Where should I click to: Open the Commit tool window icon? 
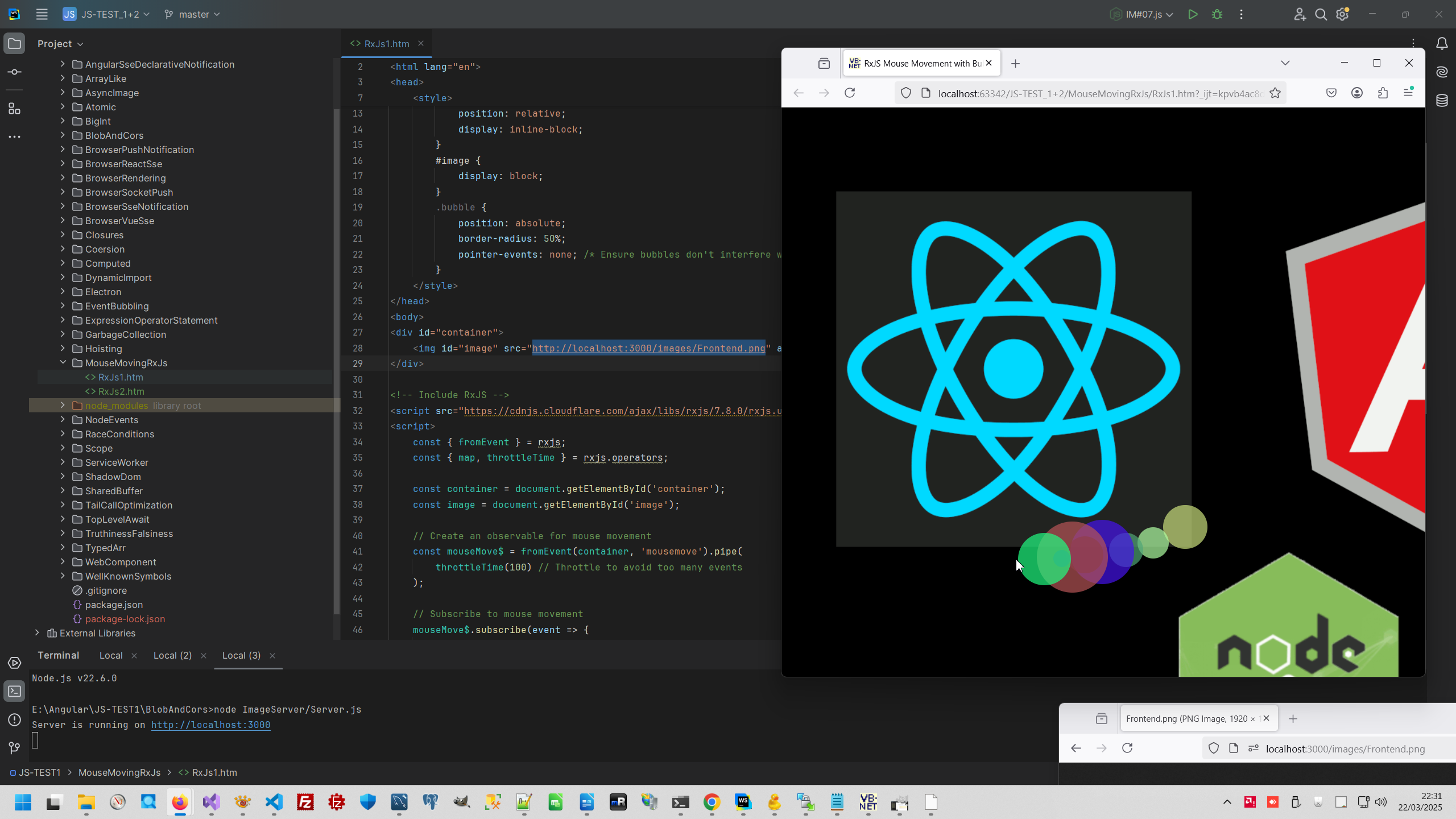point(15,72)
